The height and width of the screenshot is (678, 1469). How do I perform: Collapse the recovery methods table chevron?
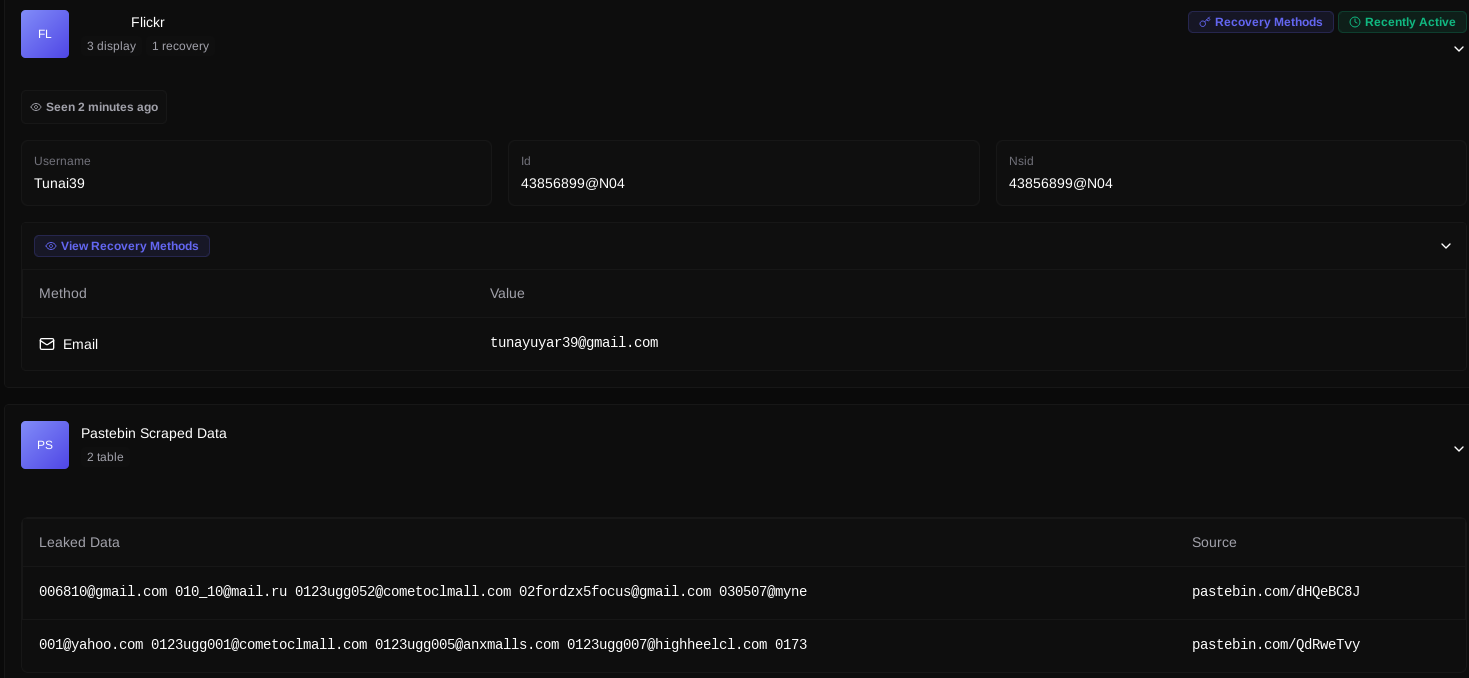[1446, 246]
